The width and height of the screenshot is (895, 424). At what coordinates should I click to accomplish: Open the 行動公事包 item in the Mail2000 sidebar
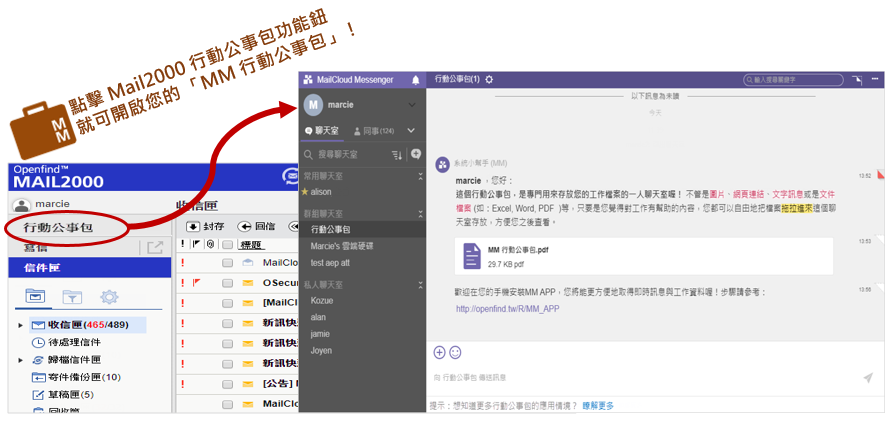tap(58, 228)
